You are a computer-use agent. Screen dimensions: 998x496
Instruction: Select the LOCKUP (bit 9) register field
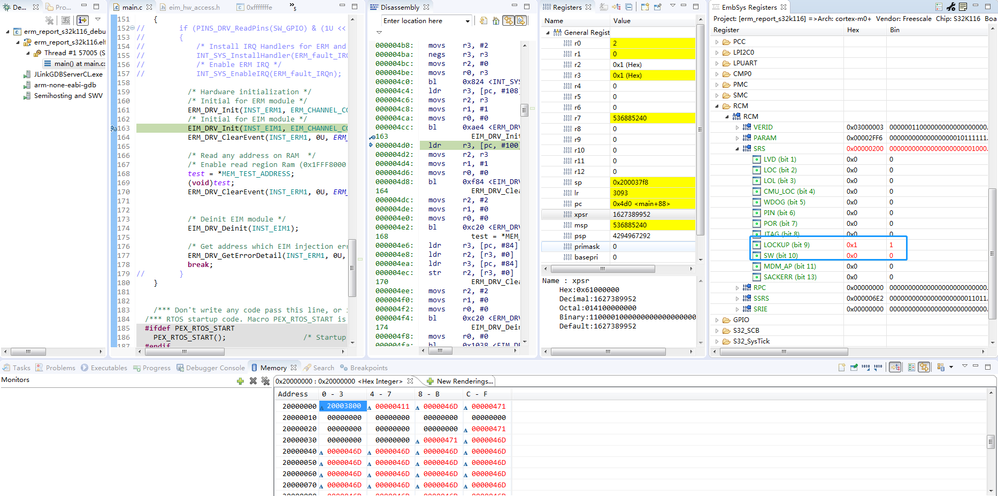[786, 245]
